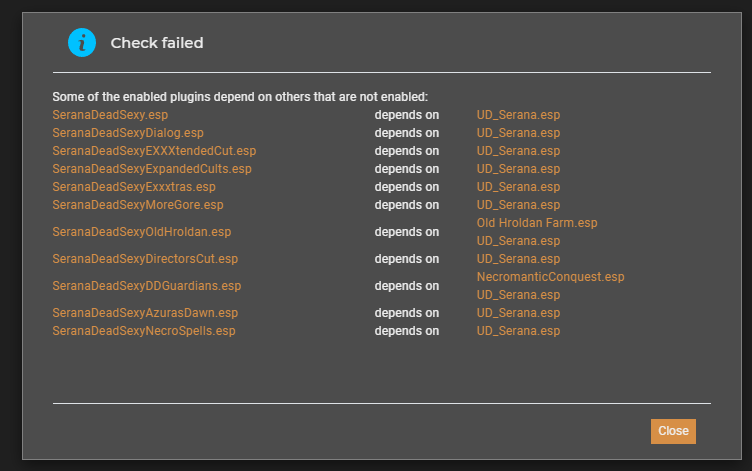Open UD_Serana.esp in SeranaDeadSexyAzurasDawn.esp row
This screenshot has width=752, height=471.
518,313
